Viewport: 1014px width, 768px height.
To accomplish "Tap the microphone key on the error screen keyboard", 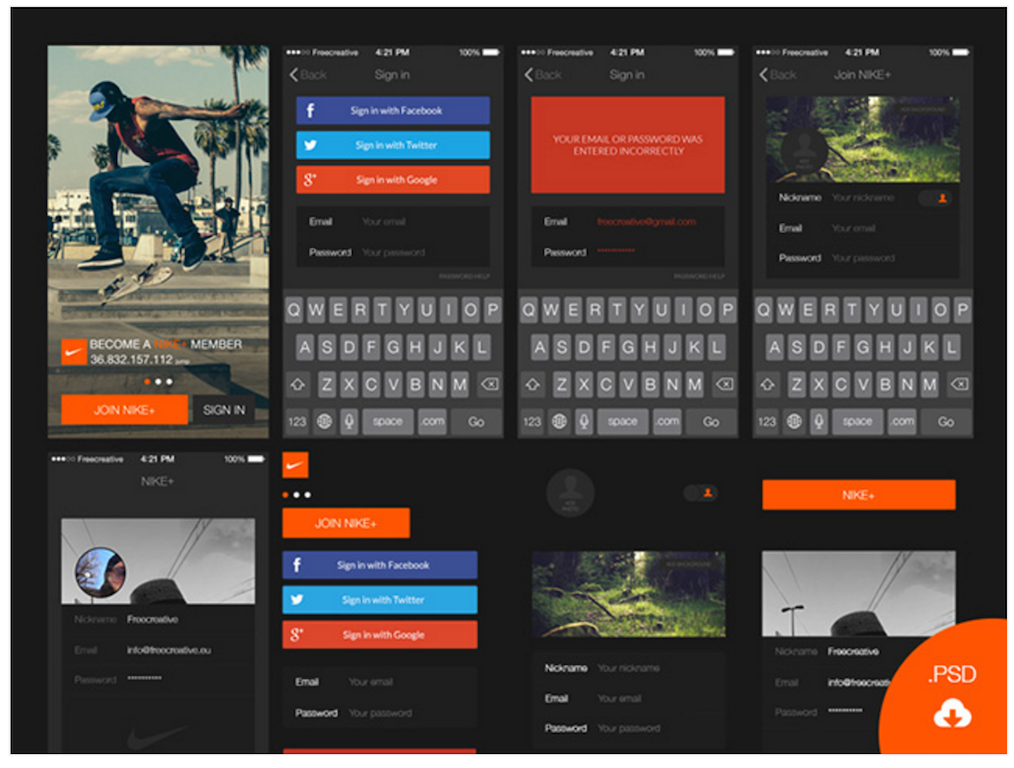I will [584, 421].
